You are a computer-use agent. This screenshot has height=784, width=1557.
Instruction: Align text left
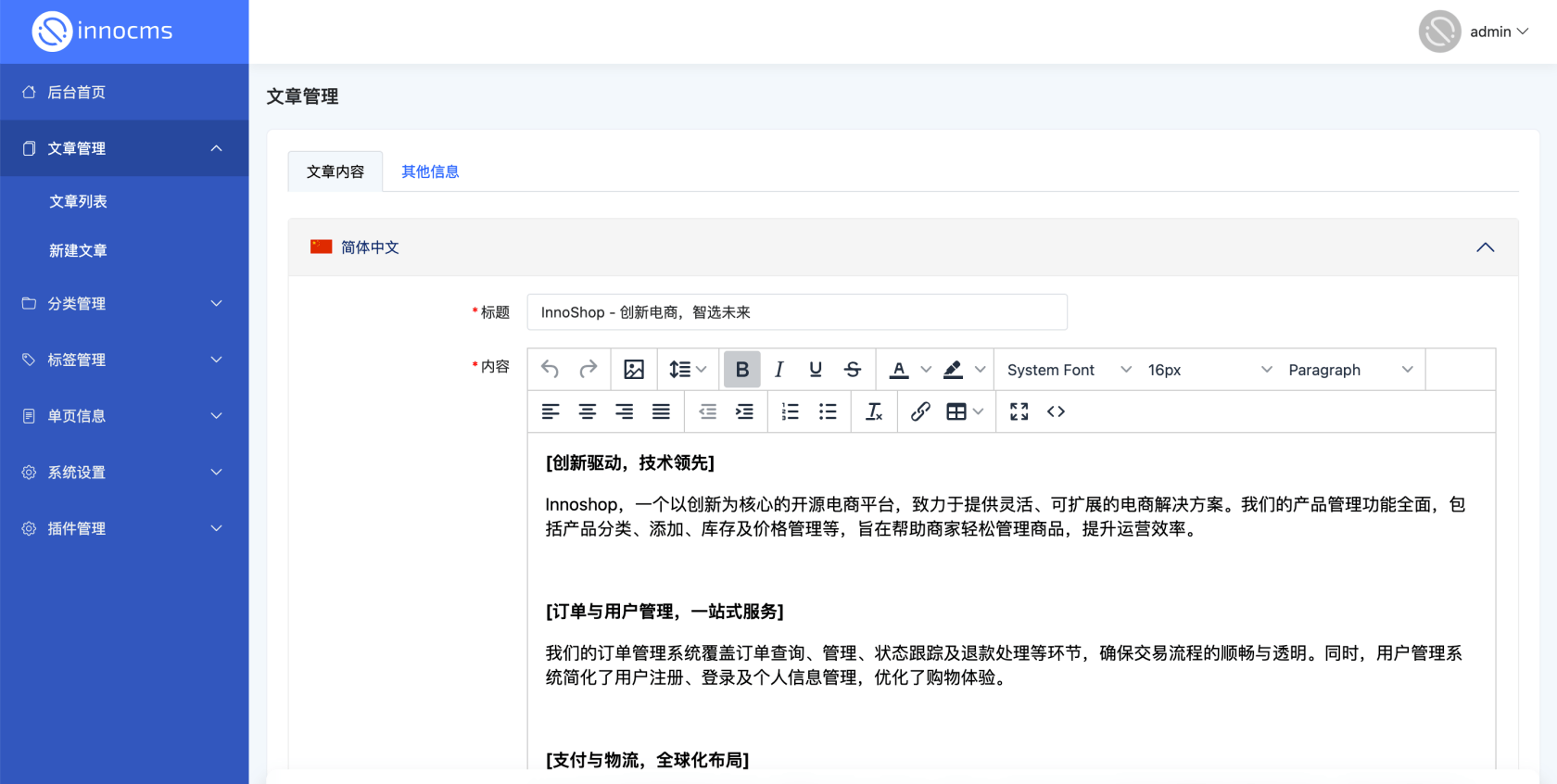click(551, 411)
